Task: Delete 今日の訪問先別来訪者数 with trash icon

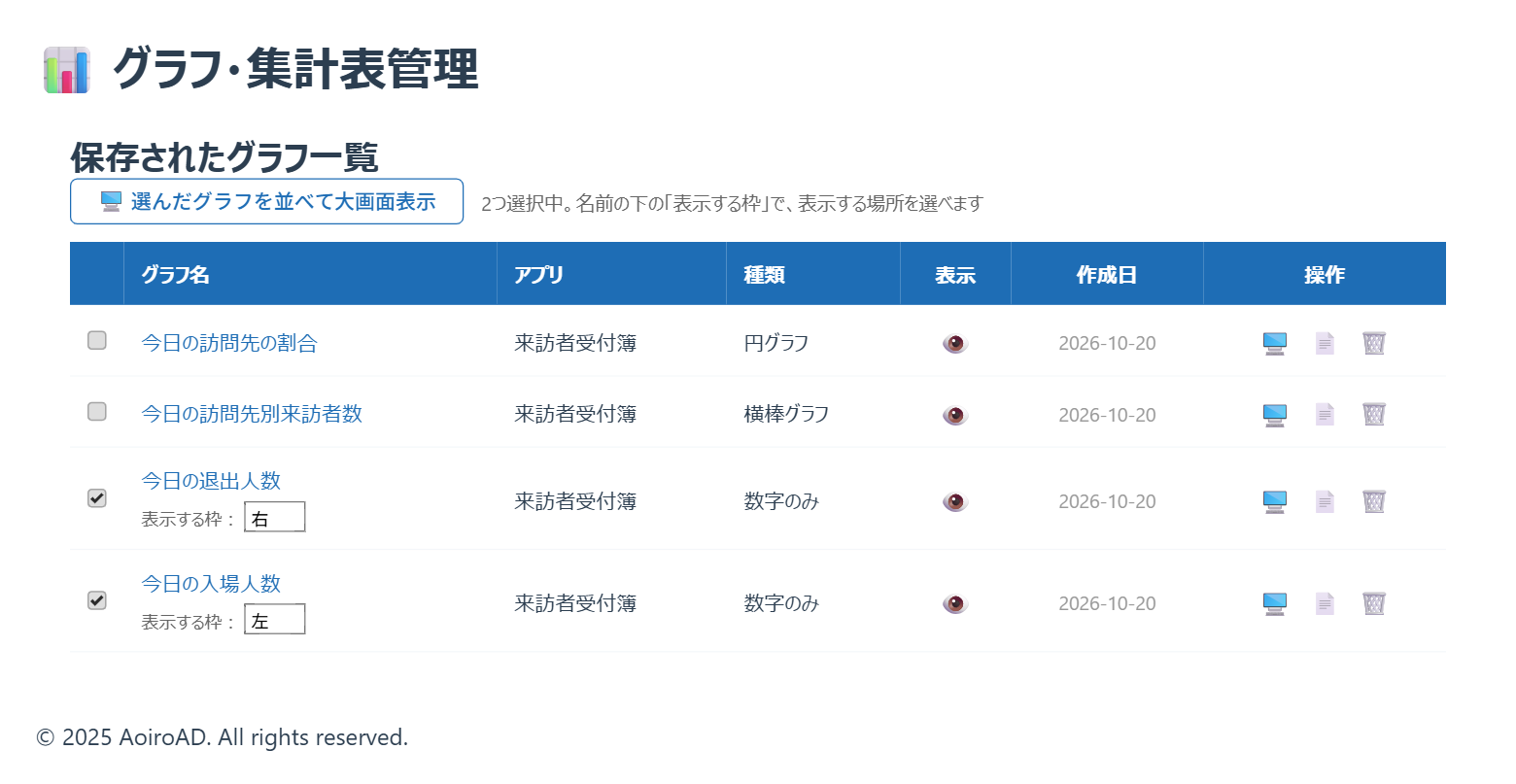Action: 1374,415
